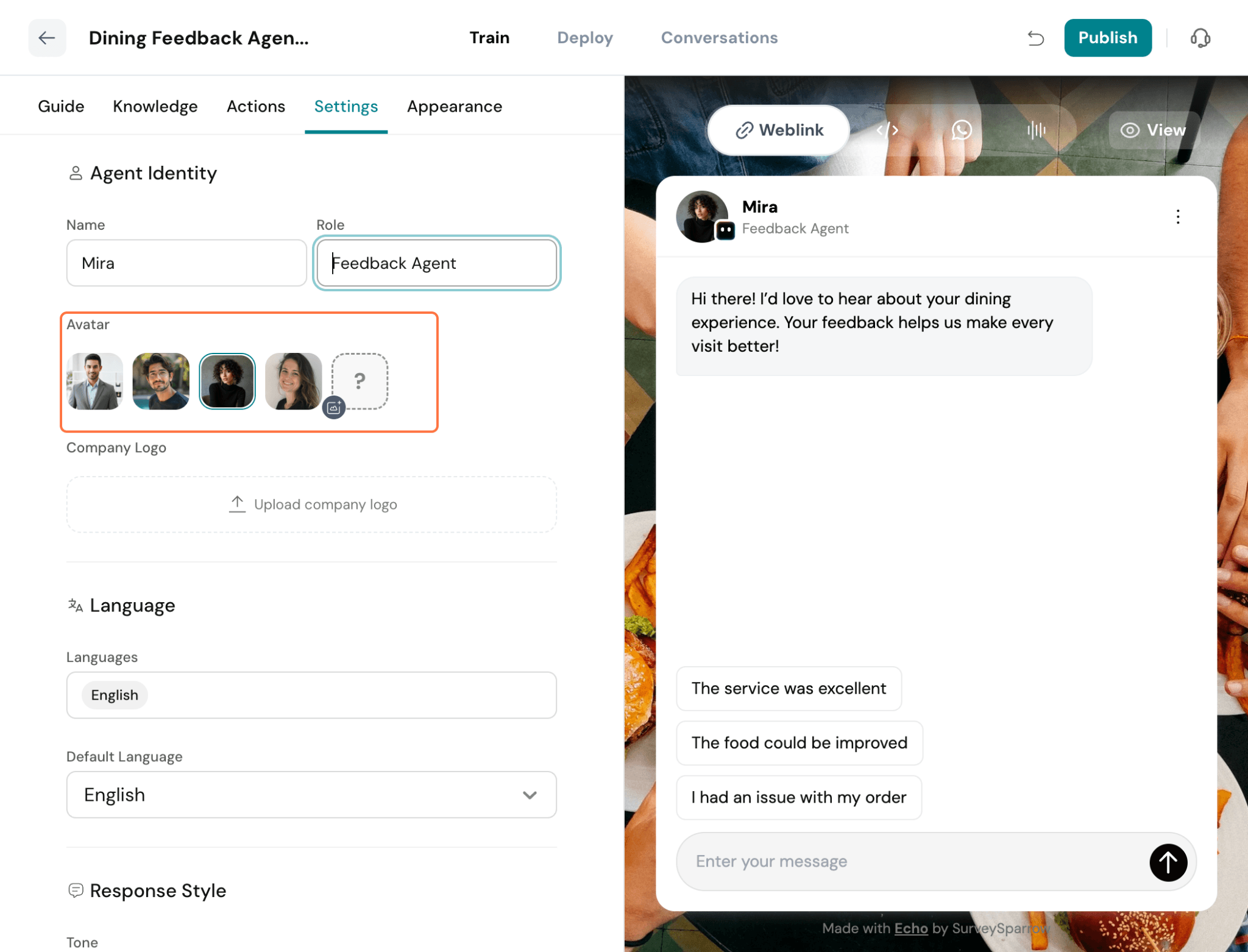Upload company logo
1248x952 pixels.
311,505
